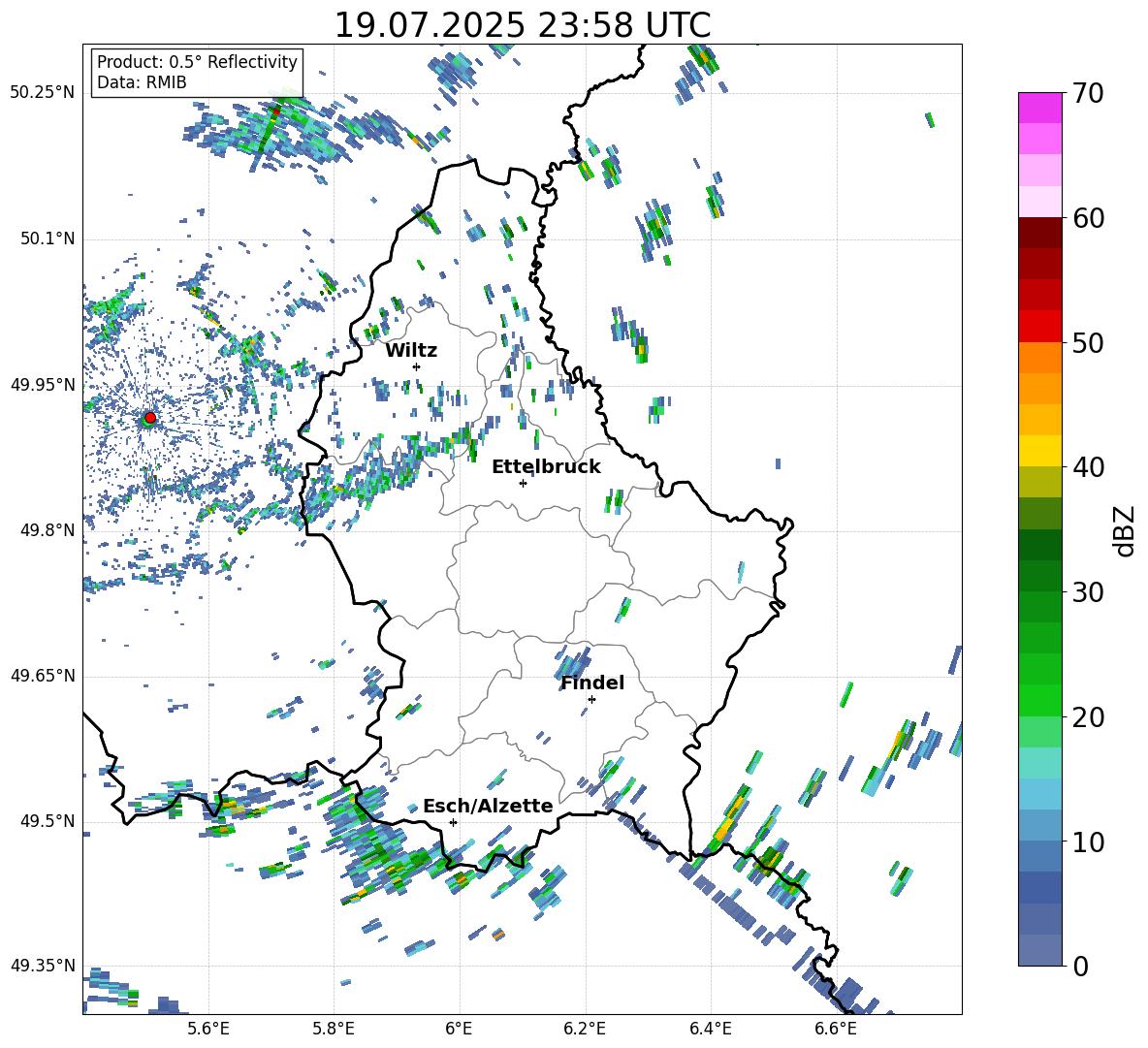Click the Product: 0.5° Reflectivity text

(x=197, y=61)
